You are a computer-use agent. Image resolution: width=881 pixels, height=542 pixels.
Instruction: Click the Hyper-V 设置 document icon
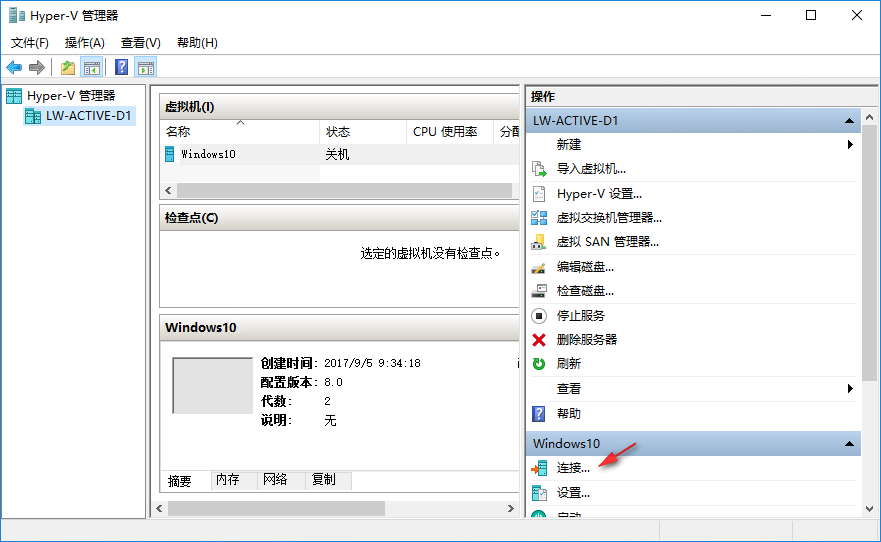(x=539, y=194)
